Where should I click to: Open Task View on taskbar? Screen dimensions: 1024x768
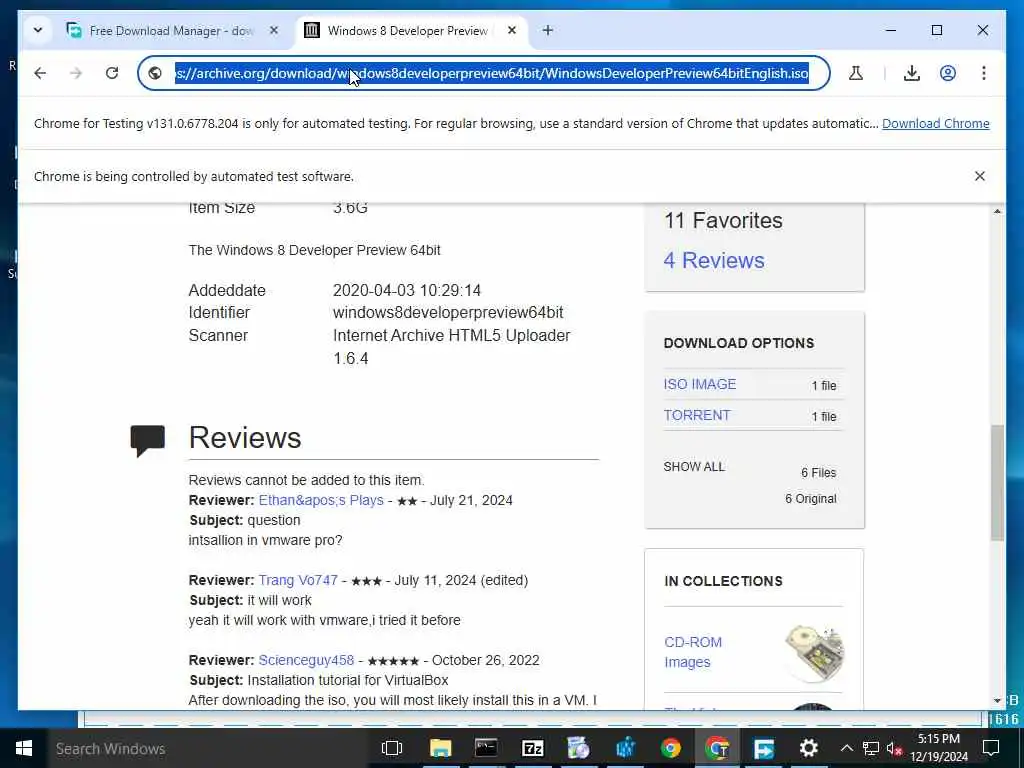coord(392,748)
